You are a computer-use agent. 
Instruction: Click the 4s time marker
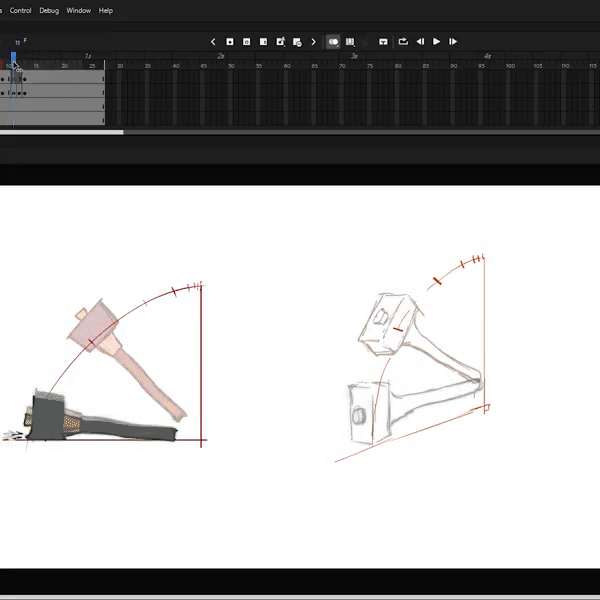point(487,56)
